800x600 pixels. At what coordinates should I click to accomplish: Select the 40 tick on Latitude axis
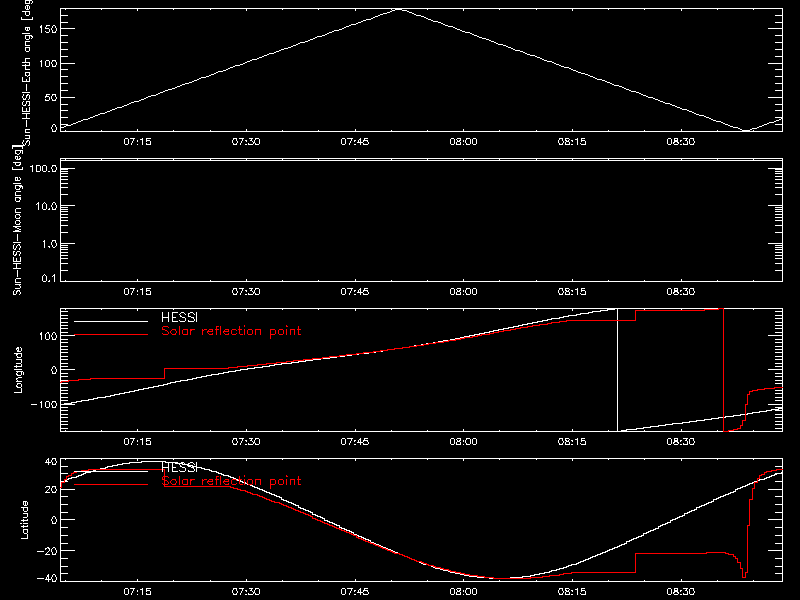pos(51,462)
